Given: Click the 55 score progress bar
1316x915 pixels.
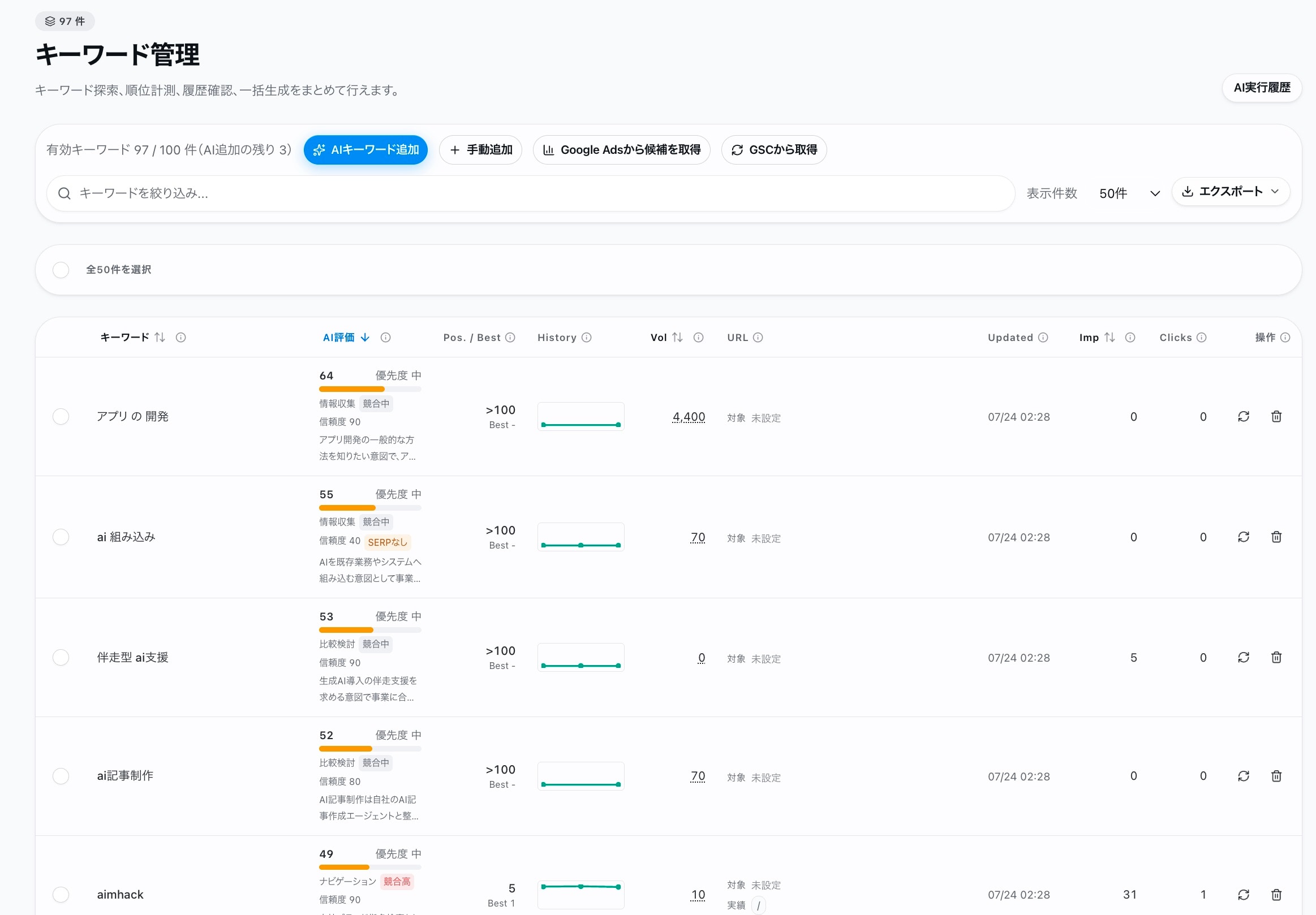Looking at the screenshot, I should pyautogui.click(x=370, y=508).
